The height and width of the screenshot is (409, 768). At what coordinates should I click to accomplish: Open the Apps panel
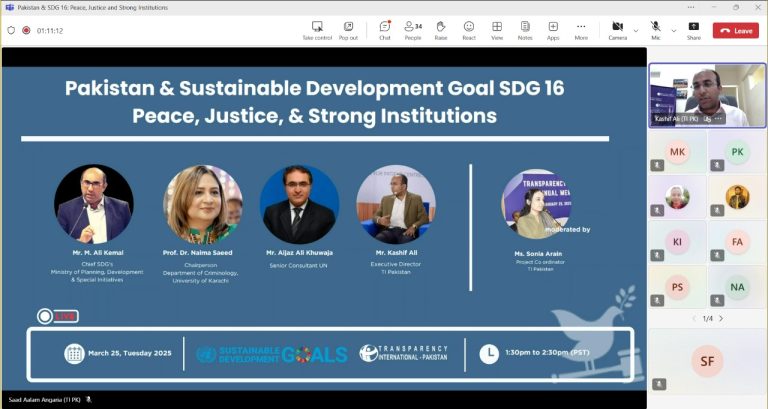[553, 30]
